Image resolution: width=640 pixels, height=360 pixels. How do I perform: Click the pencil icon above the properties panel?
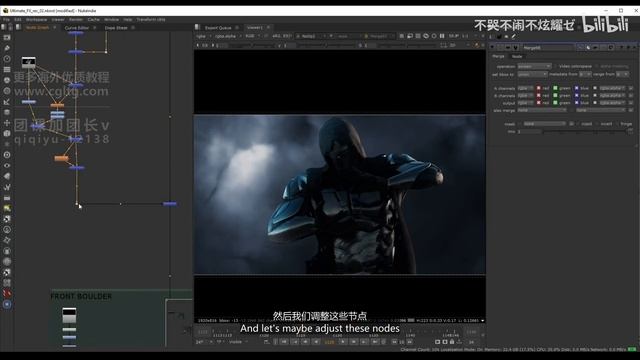pyautogui.click(x=513, y=36)
